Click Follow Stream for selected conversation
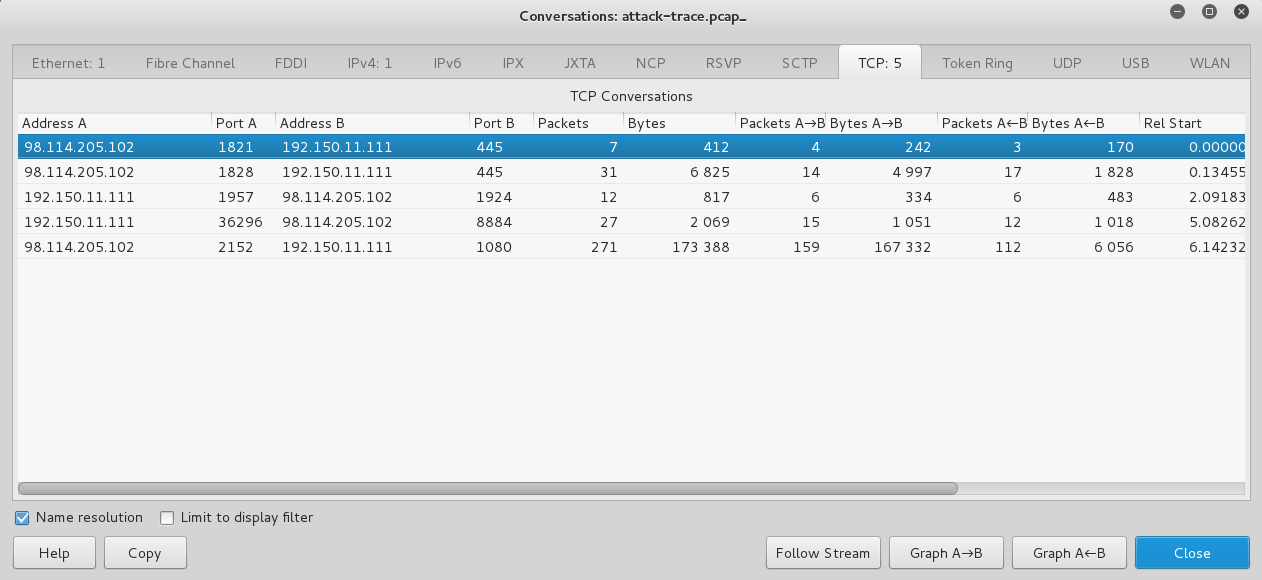Viewport: 1262px width, 580px height. 822,552
